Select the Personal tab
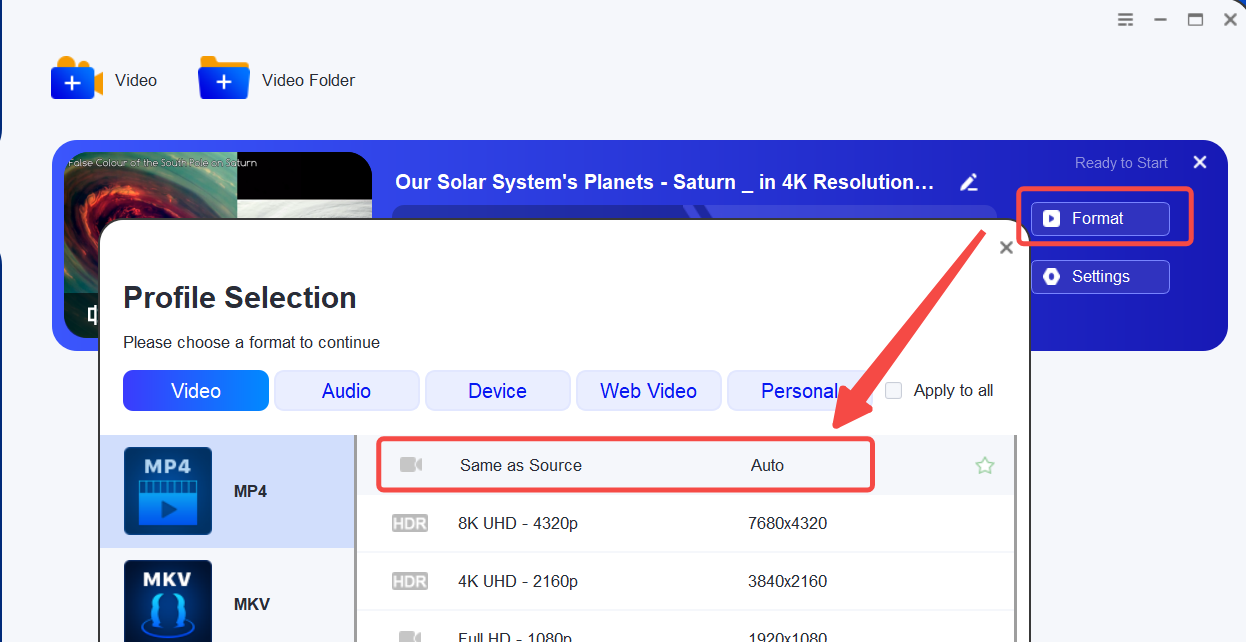1246x642 pixels. pos(798,391)
